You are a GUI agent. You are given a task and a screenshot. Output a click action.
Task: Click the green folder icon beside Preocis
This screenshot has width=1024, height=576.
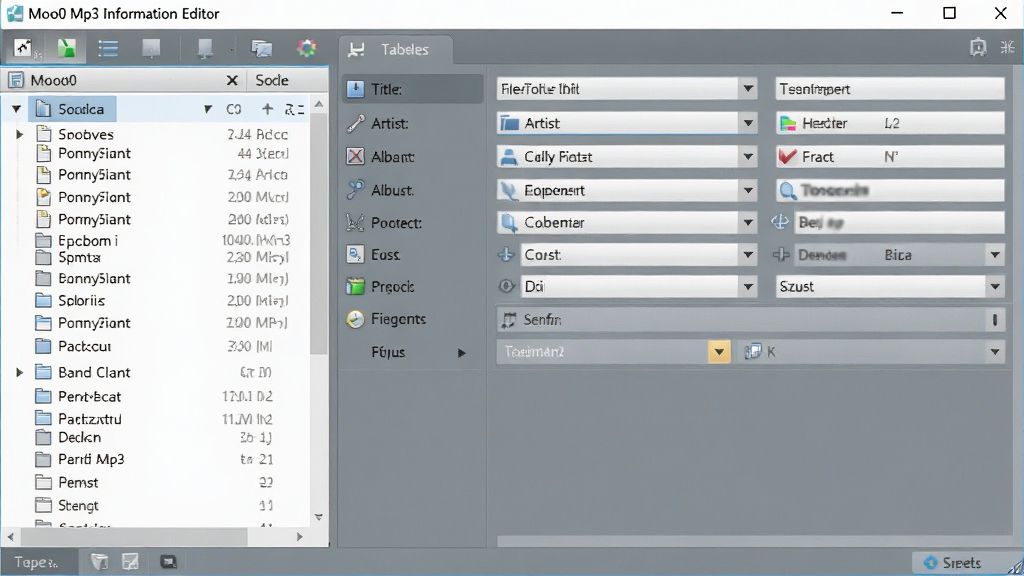355,286
